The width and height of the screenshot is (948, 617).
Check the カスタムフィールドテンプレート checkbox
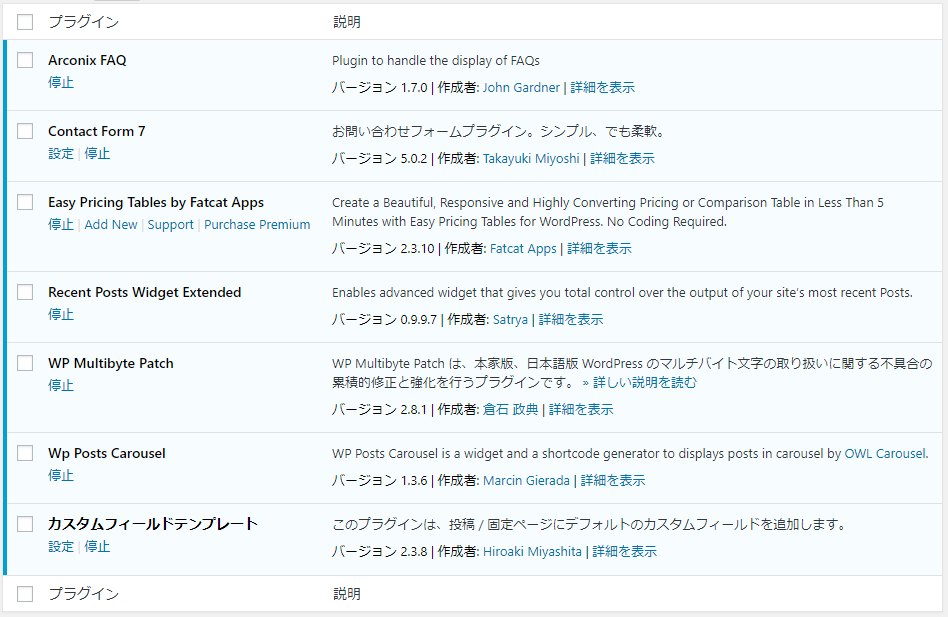25,523
